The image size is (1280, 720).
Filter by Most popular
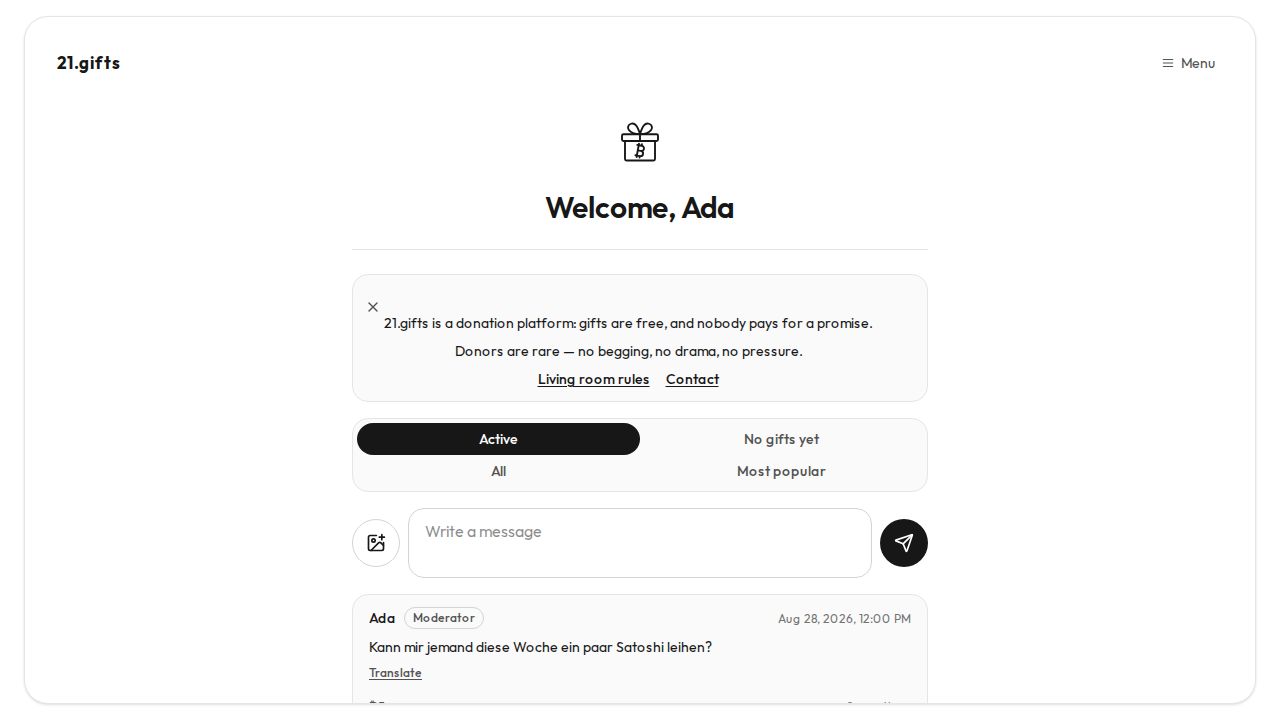[781, 471]
